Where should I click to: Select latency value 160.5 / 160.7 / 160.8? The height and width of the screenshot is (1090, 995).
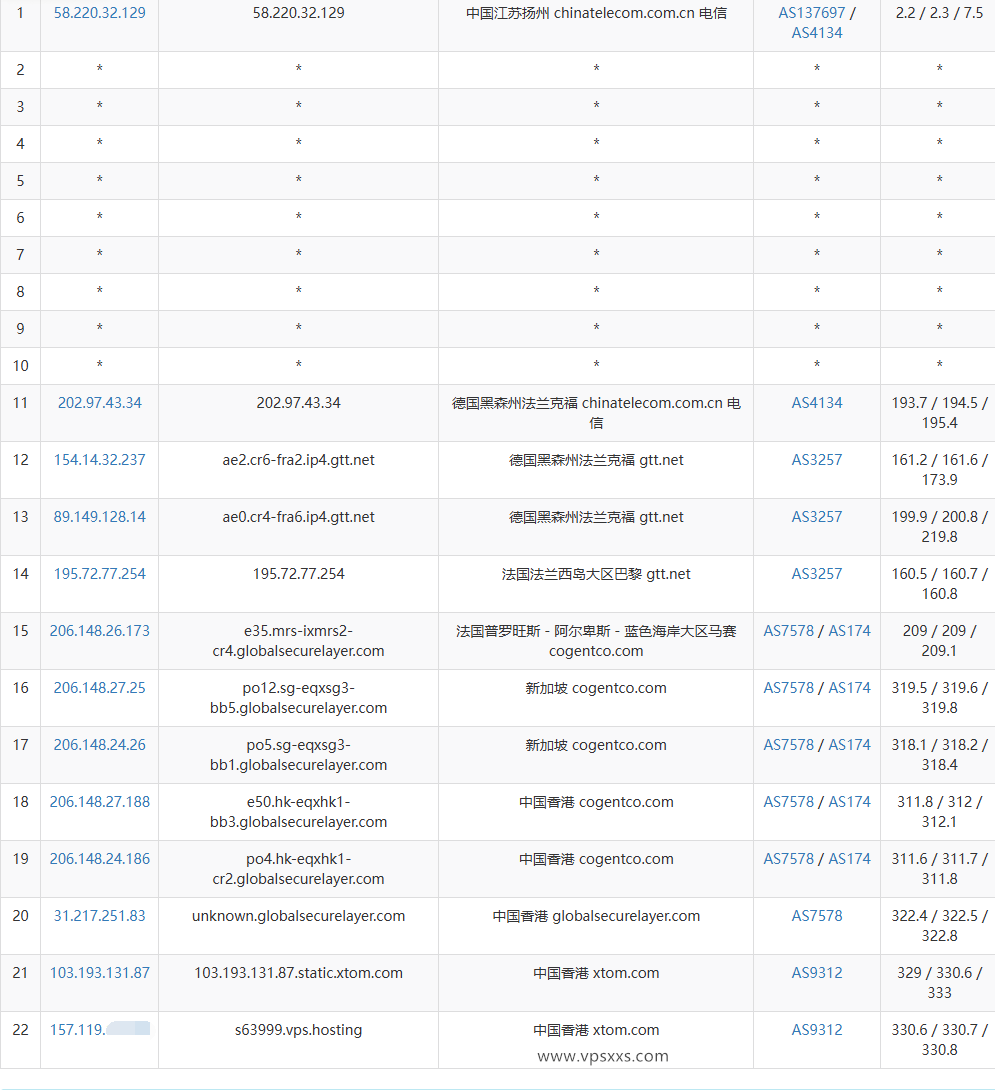939,584
